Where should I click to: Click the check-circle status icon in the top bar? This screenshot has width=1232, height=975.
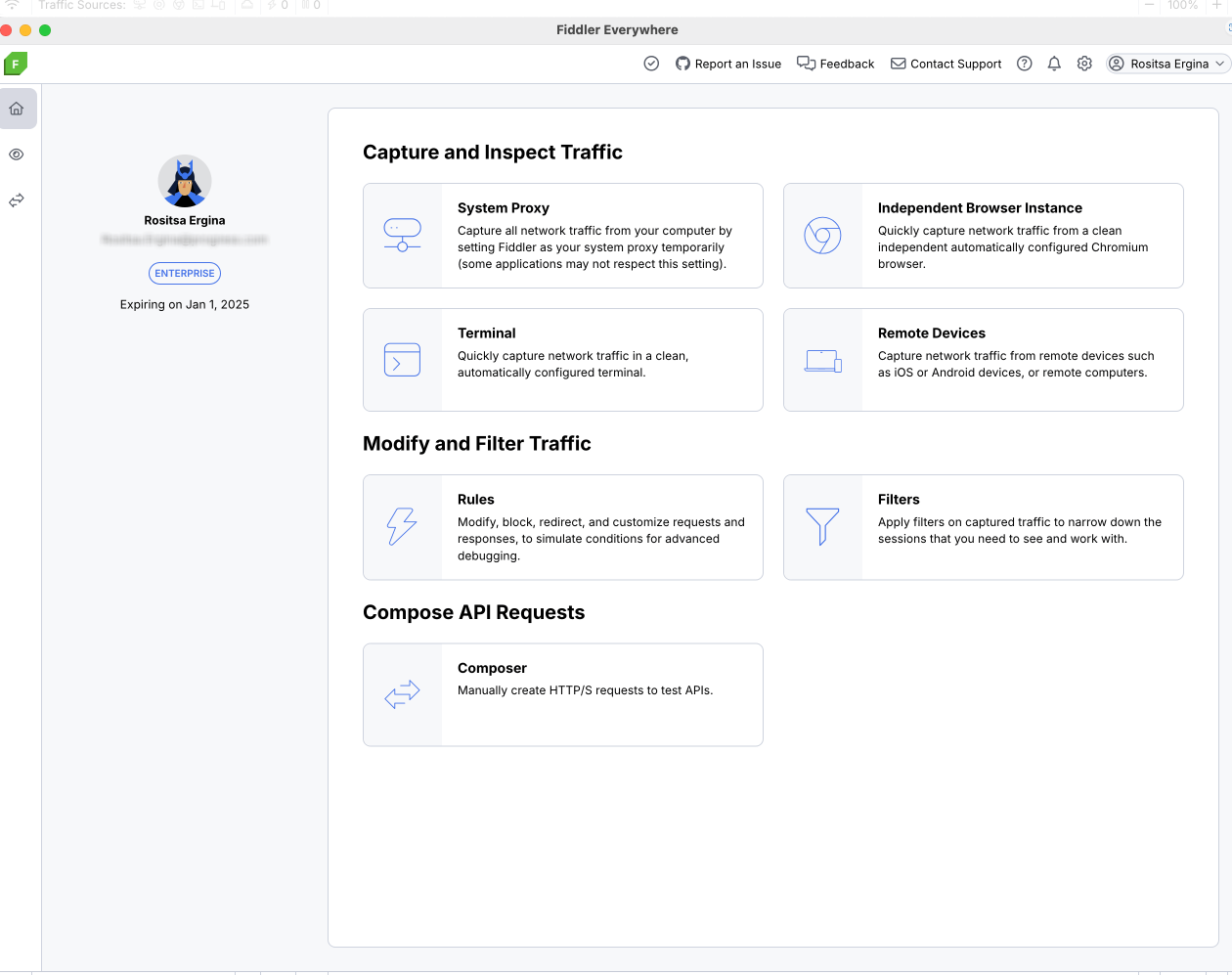coord(651,64)
